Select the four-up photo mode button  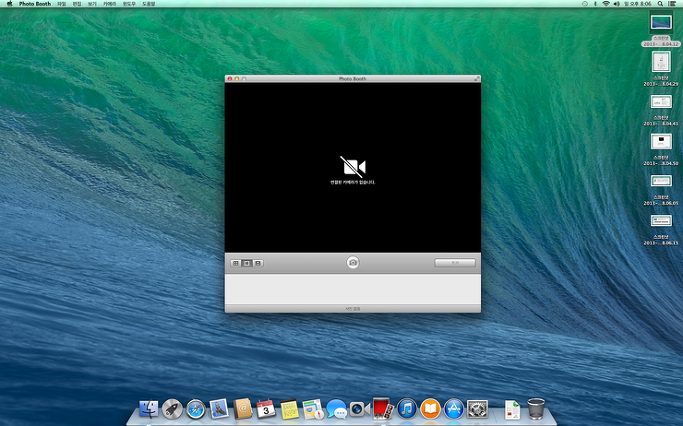[236, 263]
